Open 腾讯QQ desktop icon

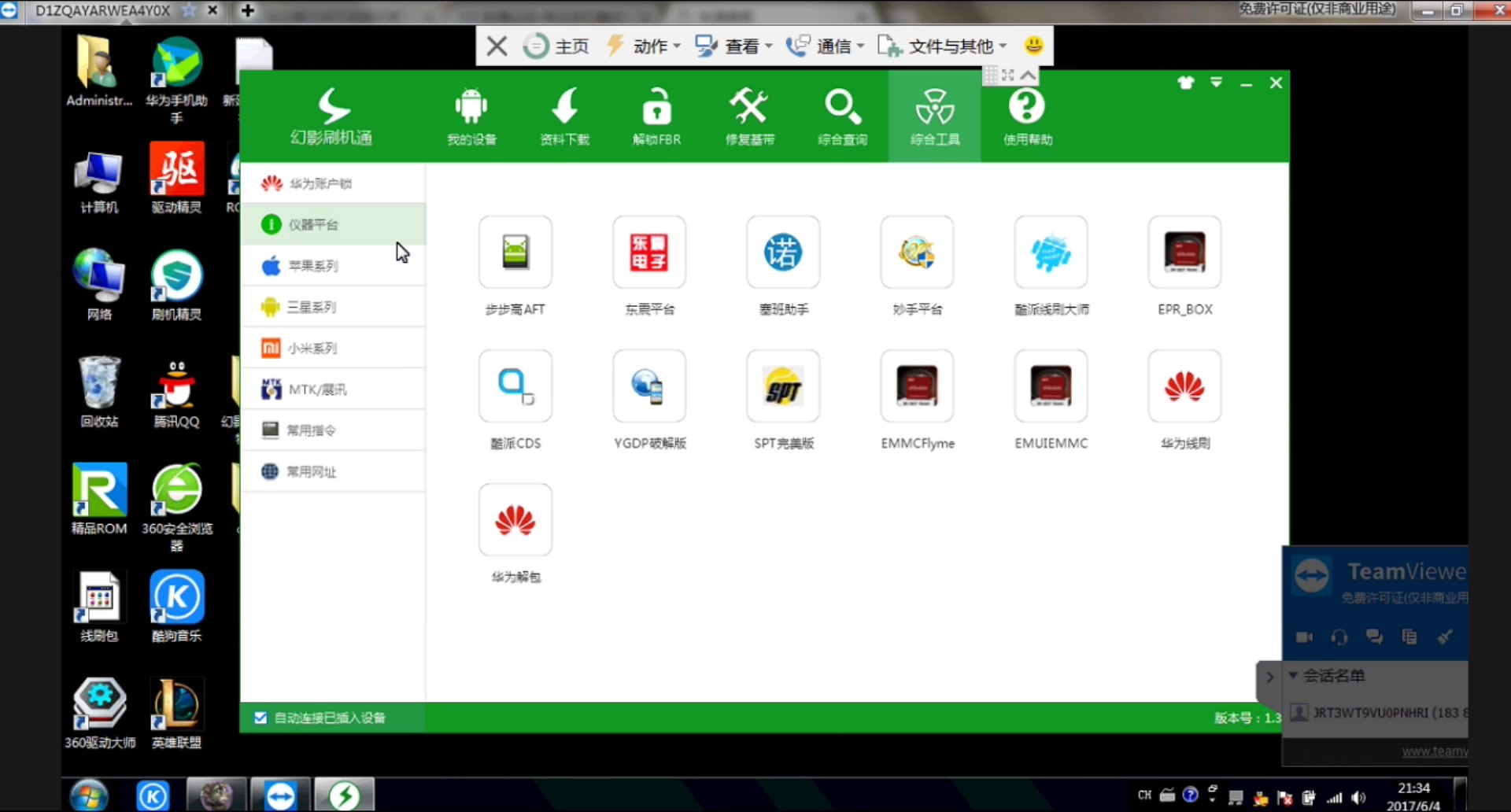click(176, 393)
